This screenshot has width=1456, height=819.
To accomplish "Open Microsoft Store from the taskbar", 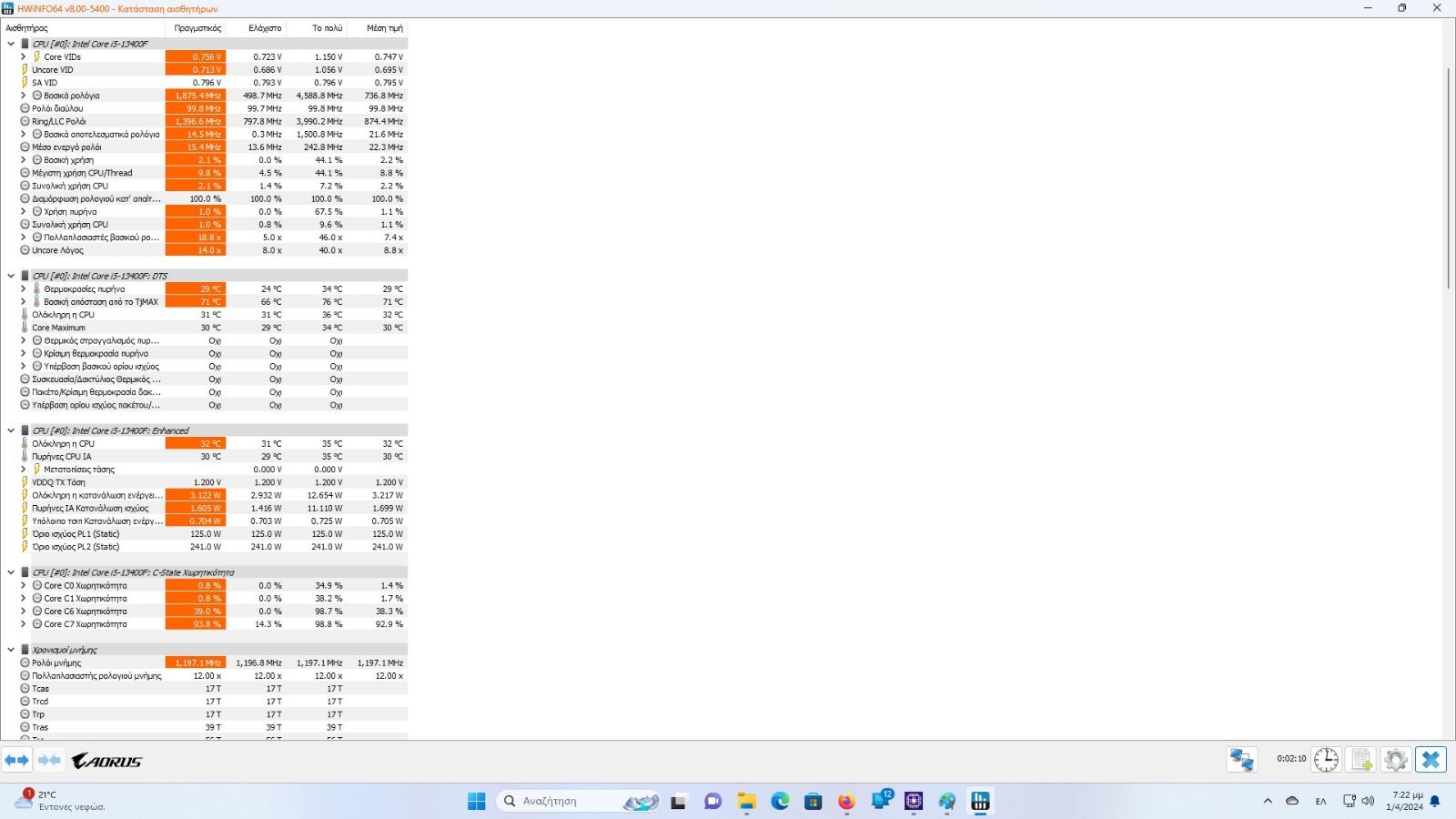I will pyautogui.click(x=814, y=801).
